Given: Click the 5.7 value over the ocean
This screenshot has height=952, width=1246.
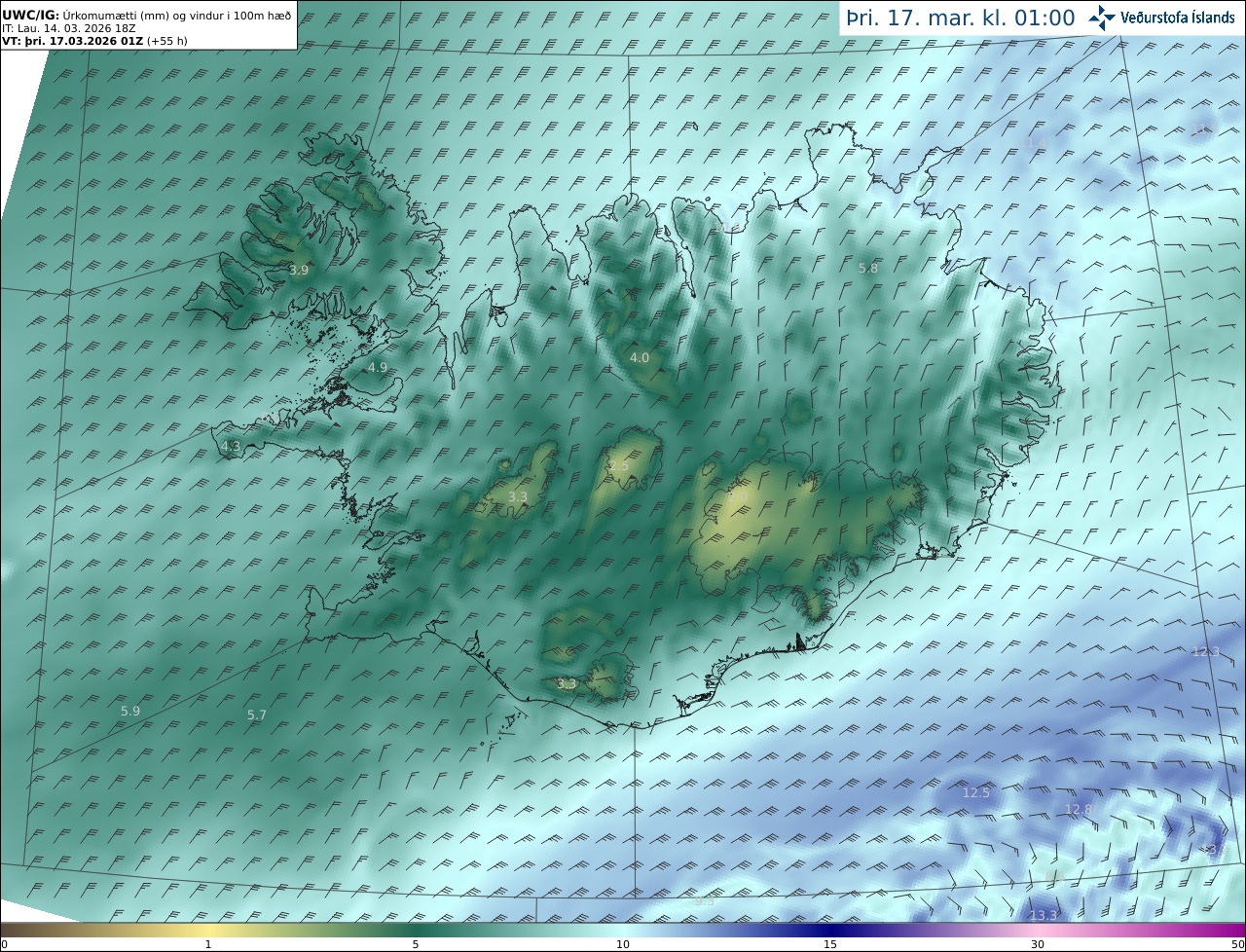Looking at the screenshot, I should (257, 714).
